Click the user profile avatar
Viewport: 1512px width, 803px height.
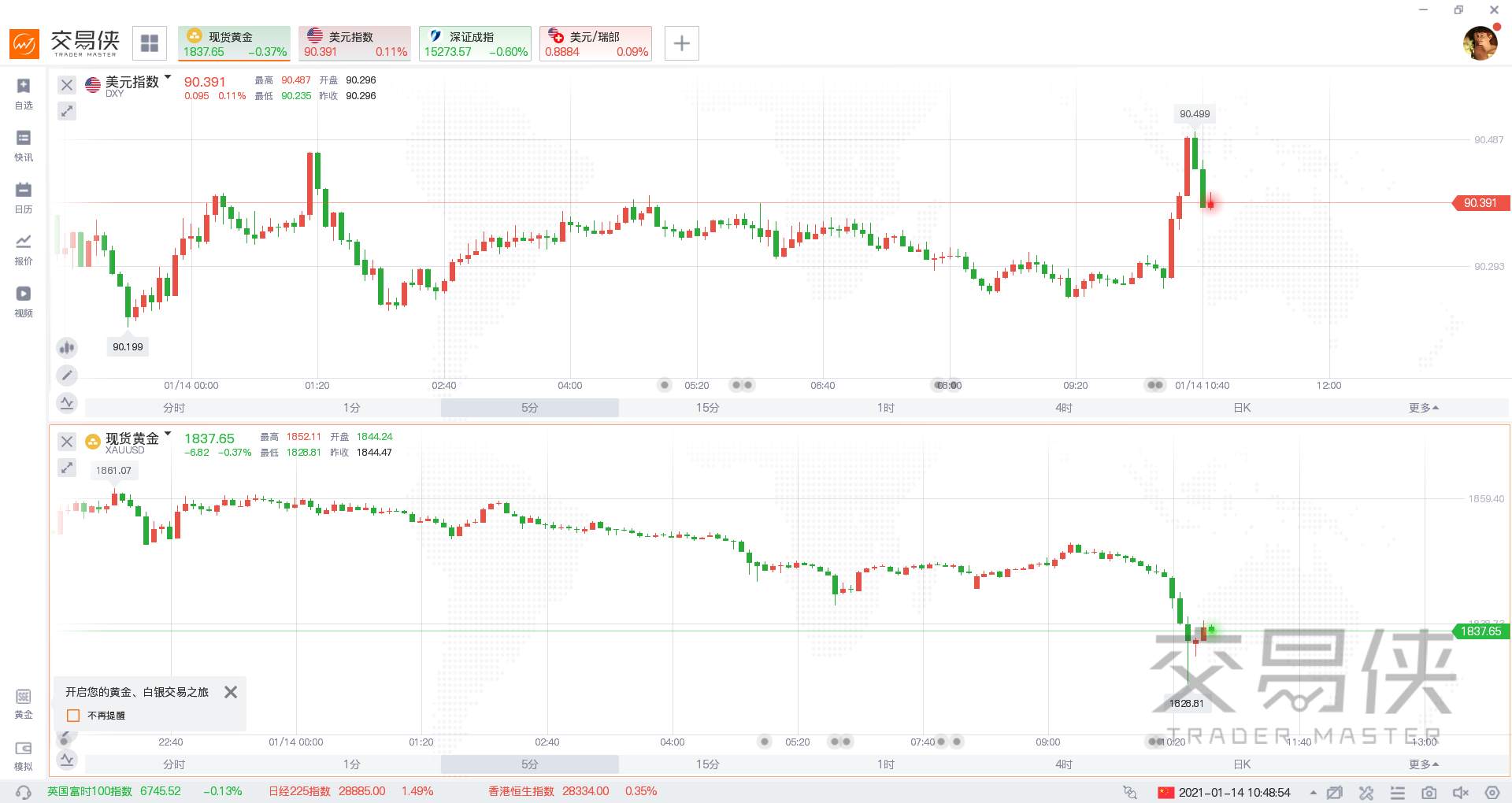coord(1480,43)
